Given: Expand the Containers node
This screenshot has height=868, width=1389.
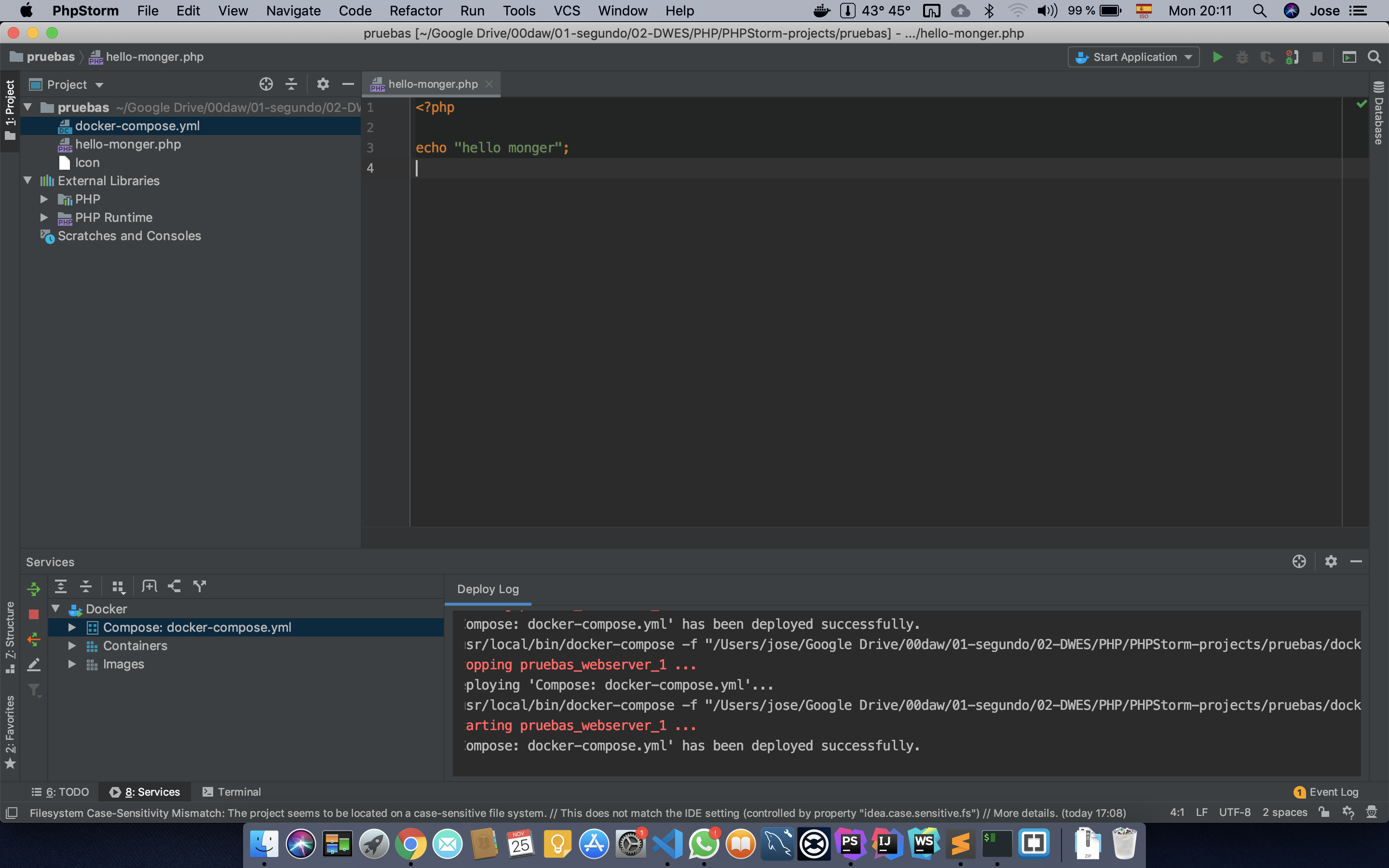Looking at the screenshot, I should (72, 646).
